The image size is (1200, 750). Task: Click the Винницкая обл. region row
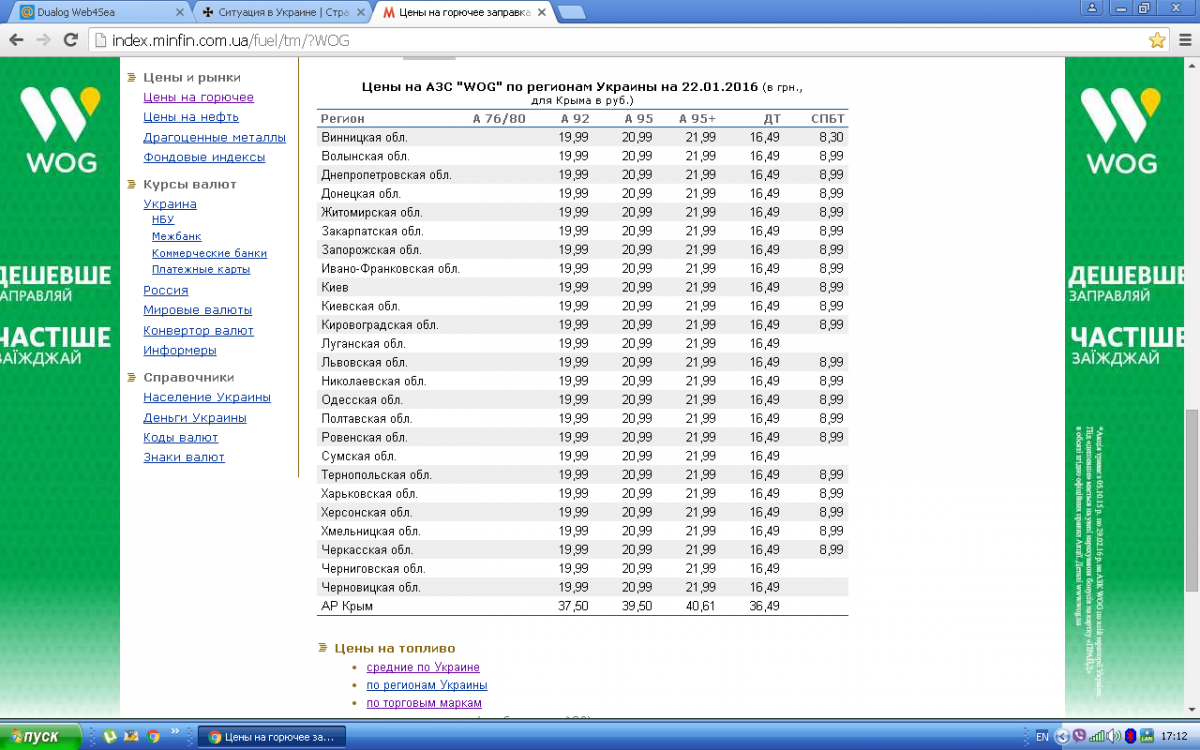pyautogui.click(x=583, y=137)
